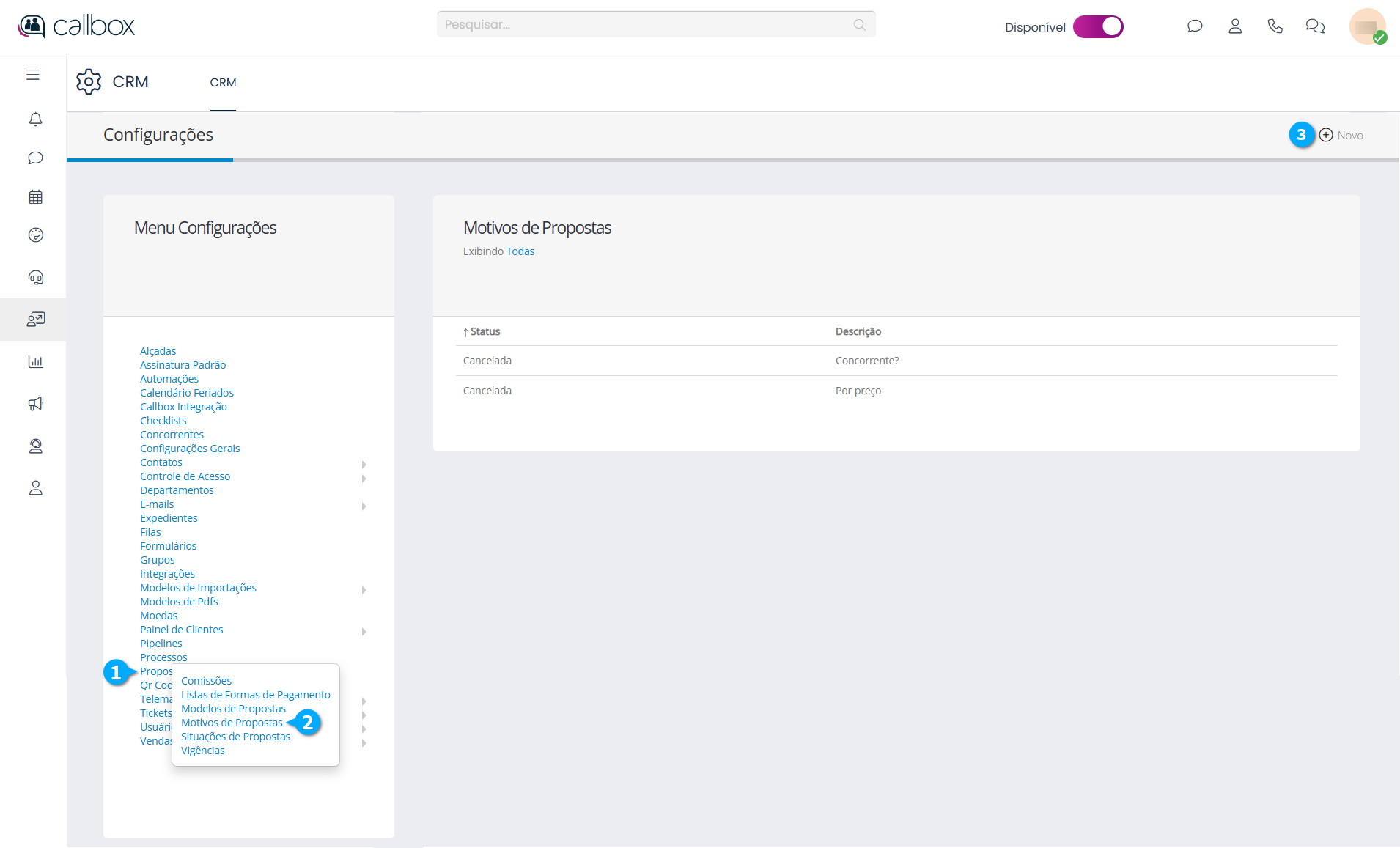Click the Todas filter link
Screen dimensions: 1400x848
coord(520,251)
